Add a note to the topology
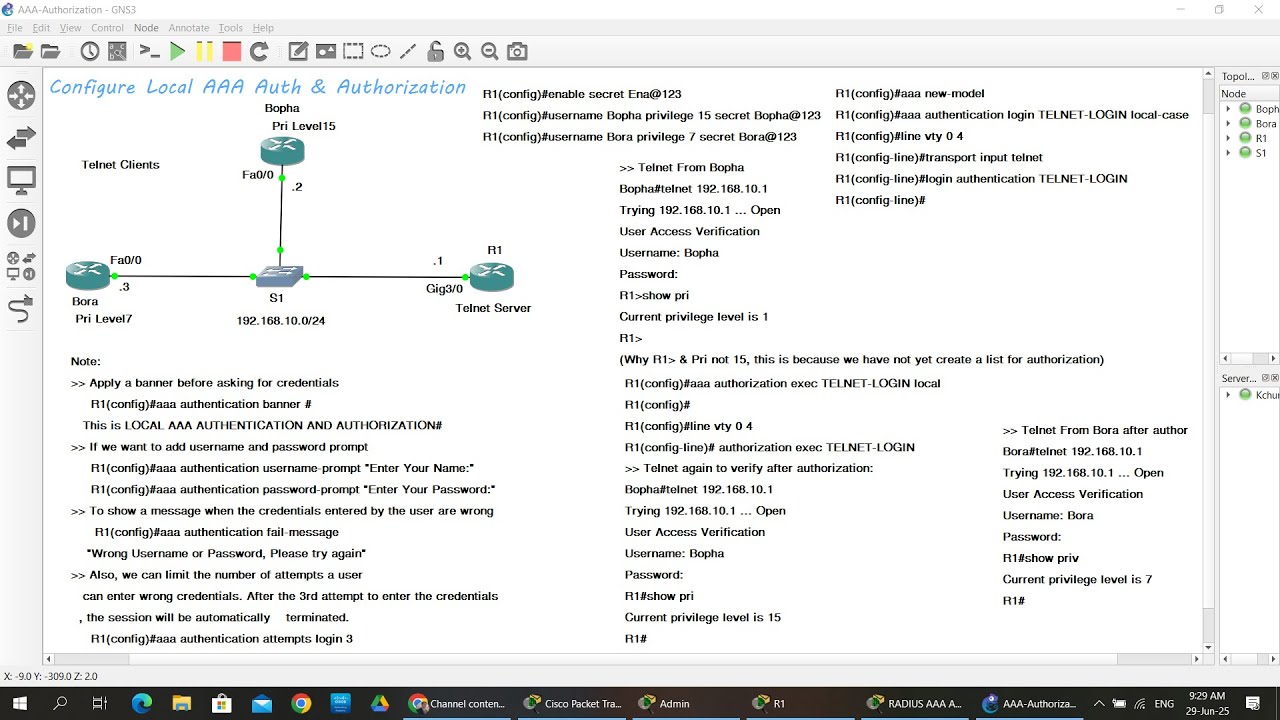 (x=298, y=51)
